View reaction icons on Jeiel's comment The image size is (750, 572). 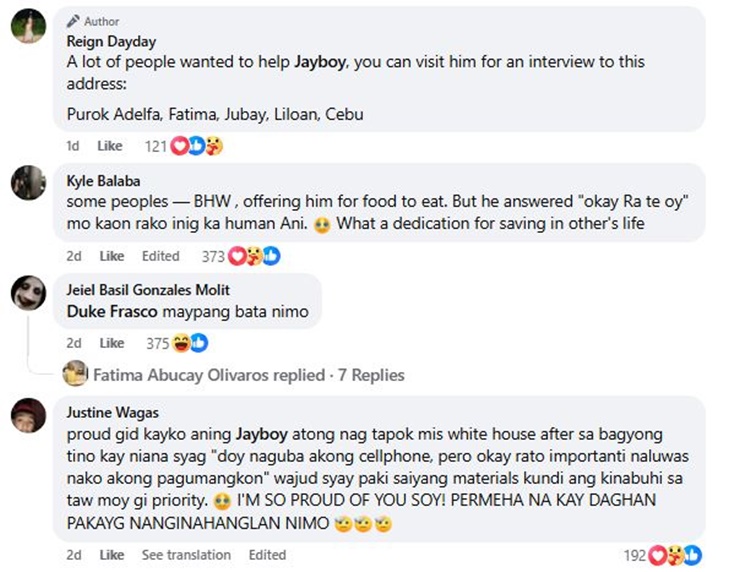(190, 343)
